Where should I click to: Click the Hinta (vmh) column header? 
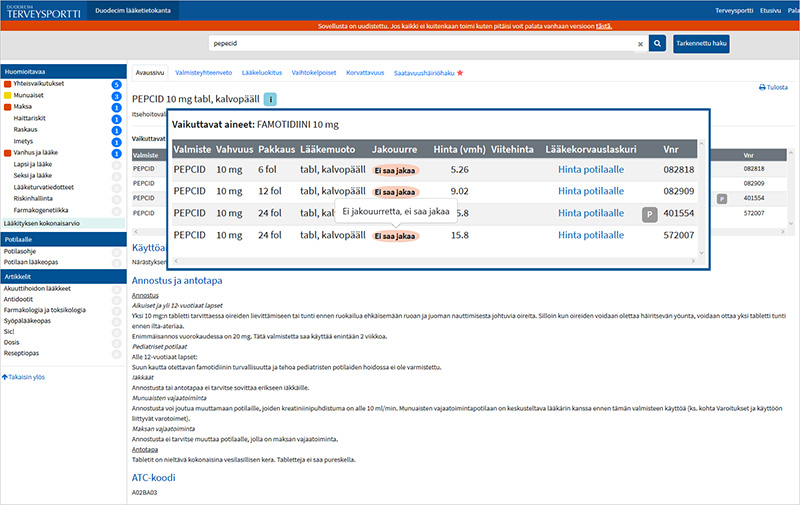point(459,149)
